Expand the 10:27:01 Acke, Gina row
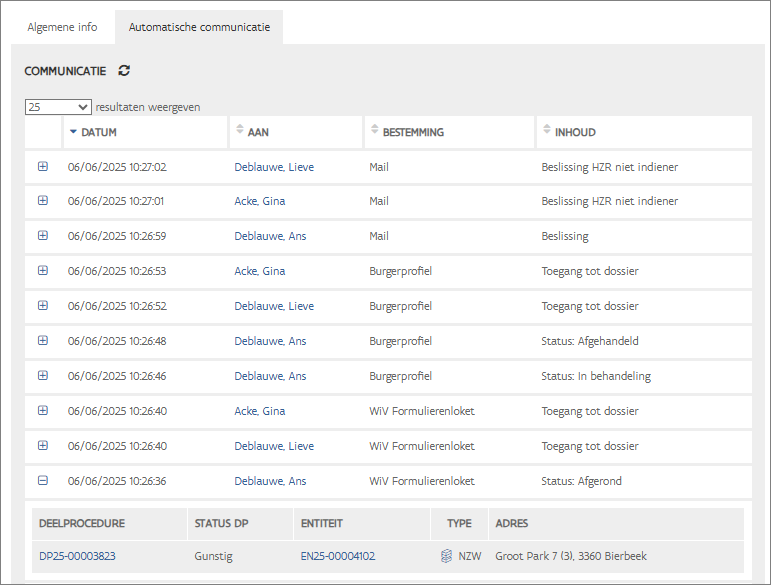771x585 pixels. 42,201
